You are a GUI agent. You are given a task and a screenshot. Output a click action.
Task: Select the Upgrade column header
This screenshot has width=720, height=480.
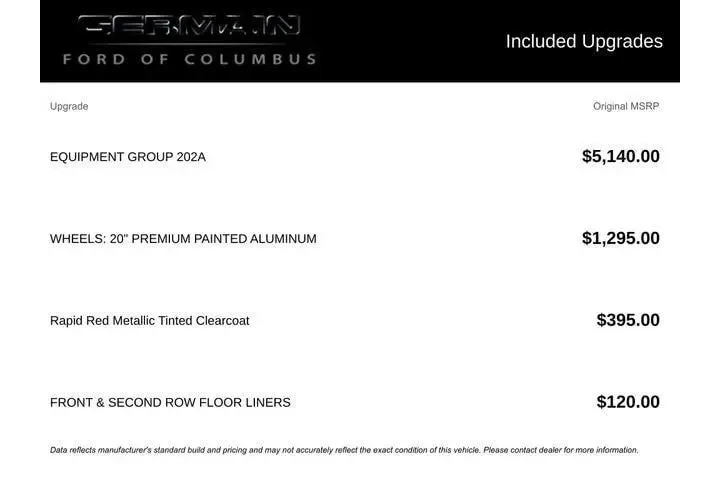[69, 106]
